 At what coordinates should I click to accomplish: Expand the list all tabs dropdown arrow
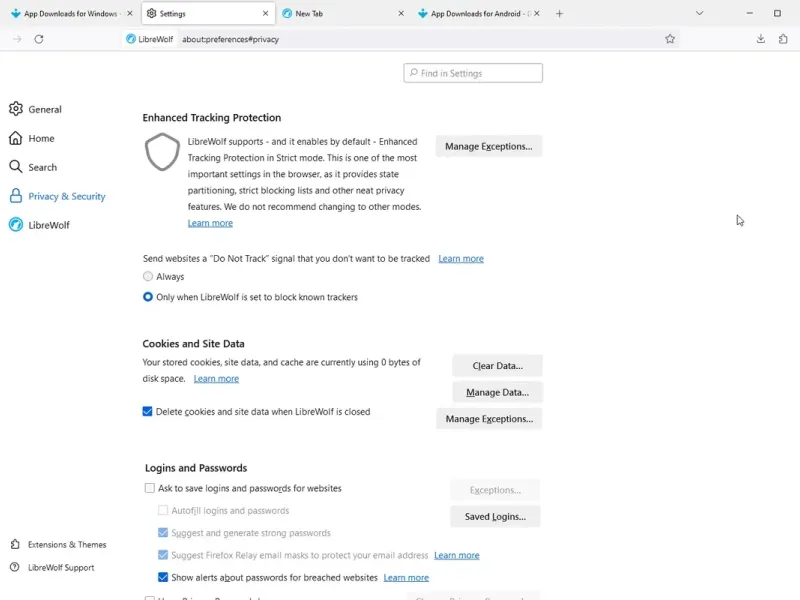(699, 14)
